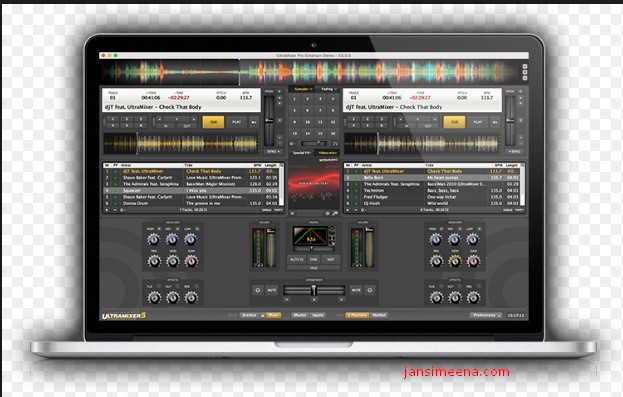
Task: Toggle left HIGH kill button
Action: click(159, 229)
